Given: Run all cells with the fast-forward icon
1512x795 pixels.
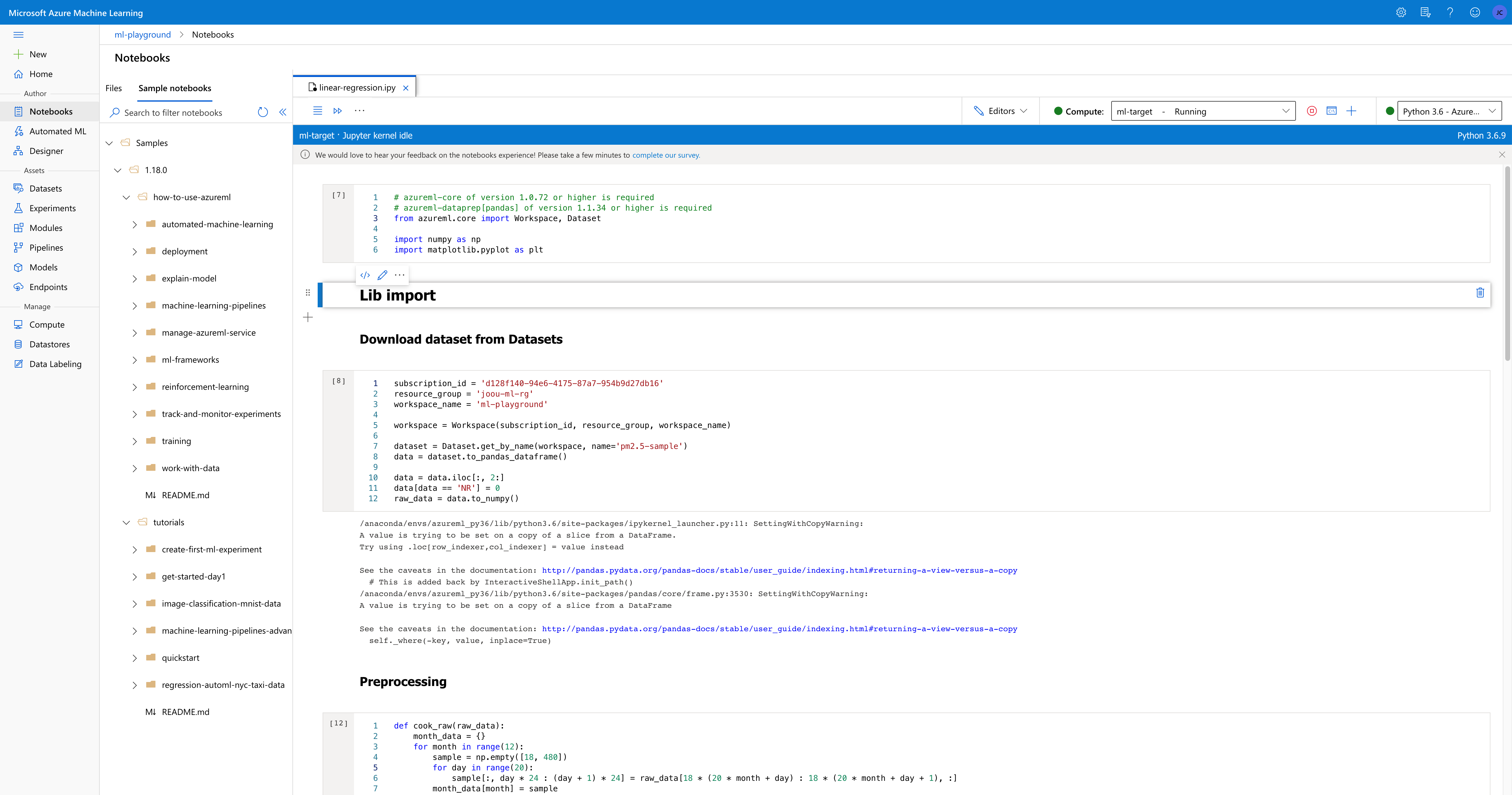Looking at the screenshot, I should 337,111.
